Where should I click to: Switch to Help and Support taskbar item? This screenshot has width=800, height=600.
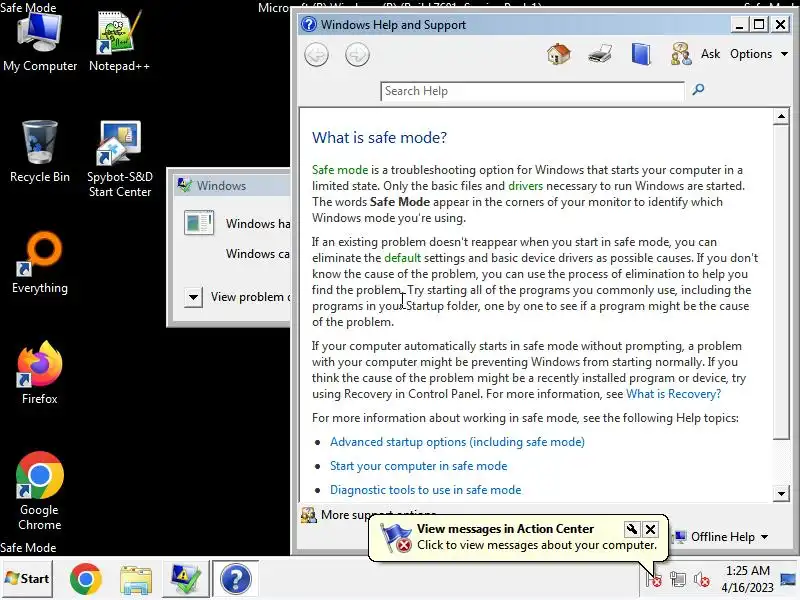(235, 579)
